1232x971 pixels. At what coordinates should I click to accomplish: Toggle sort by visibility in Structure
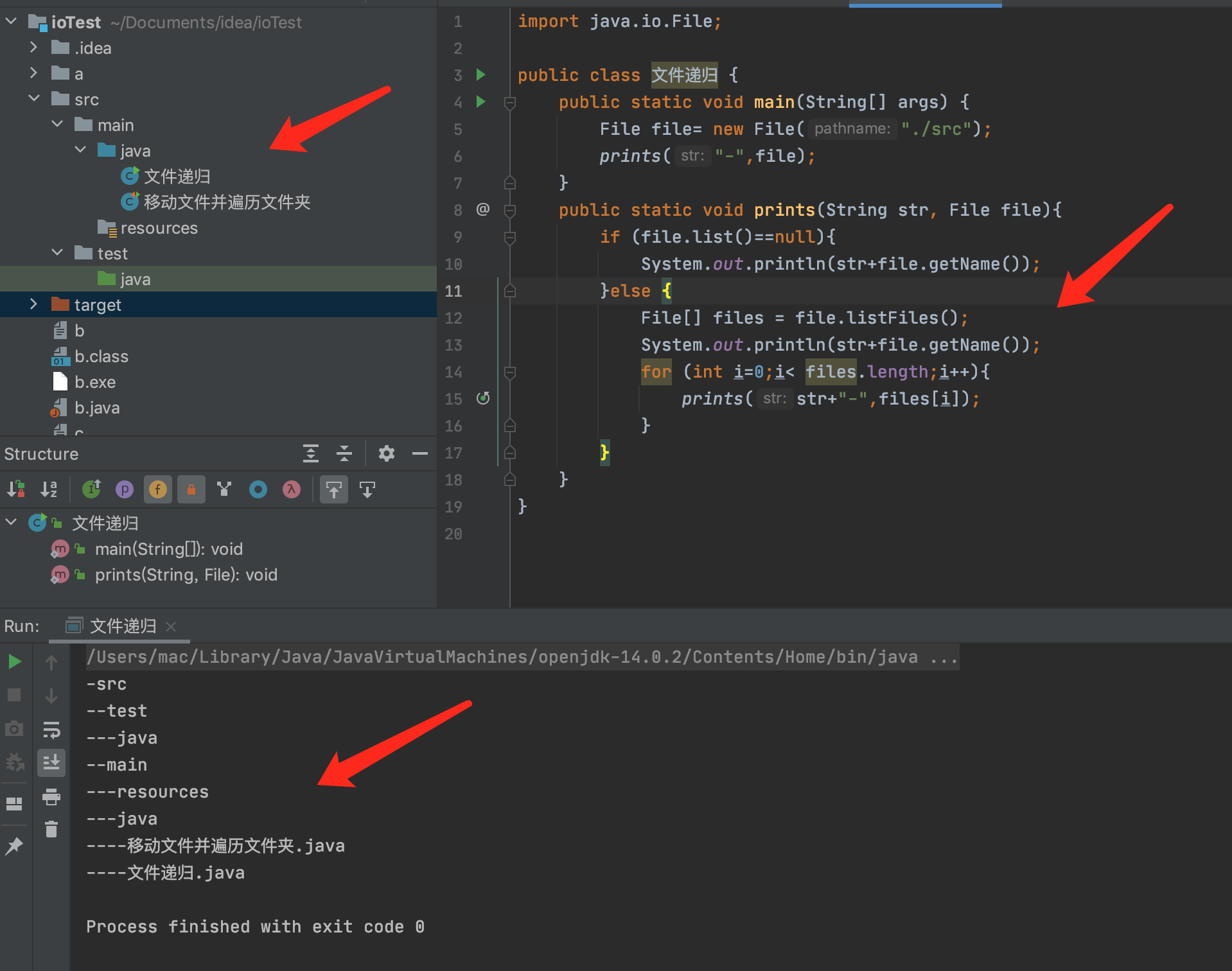[15, 489]
